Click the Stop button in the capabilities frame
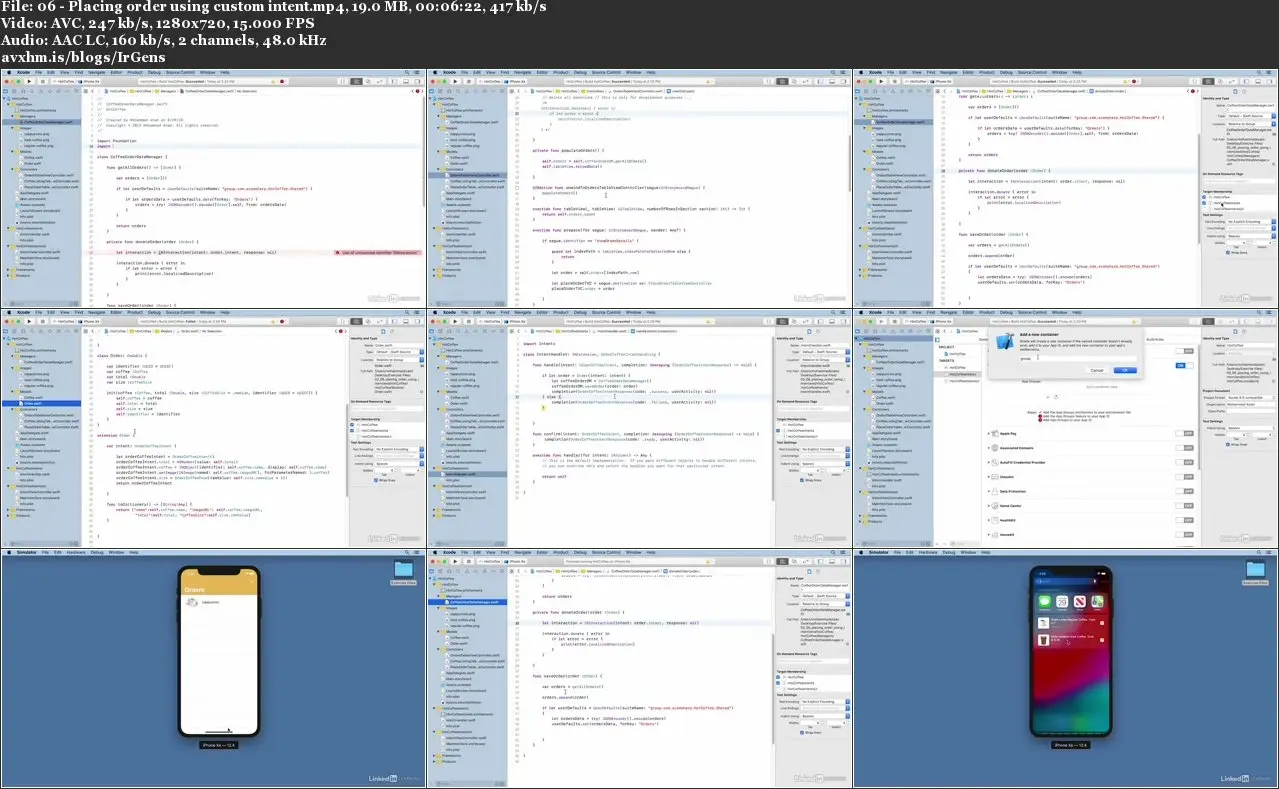1279x789 pixels. click(x=895, y=321)
